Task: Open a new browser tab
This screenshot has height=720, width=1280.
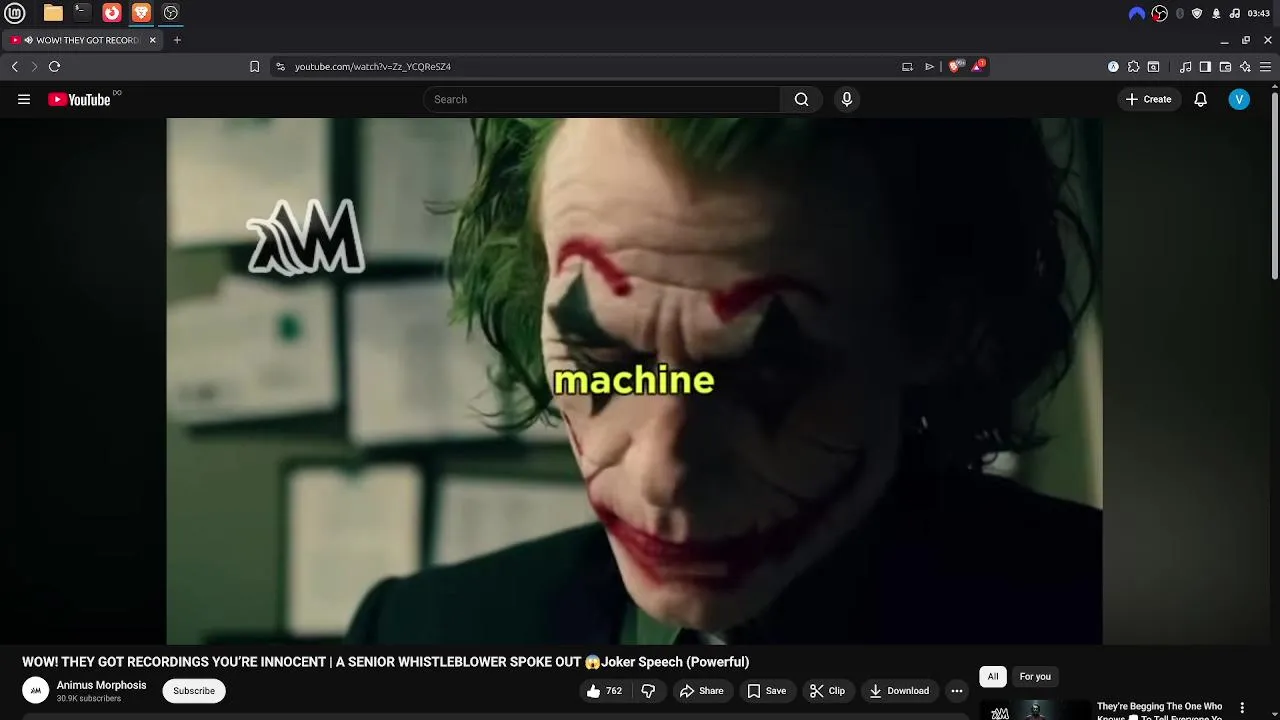Action: point(177,40)
